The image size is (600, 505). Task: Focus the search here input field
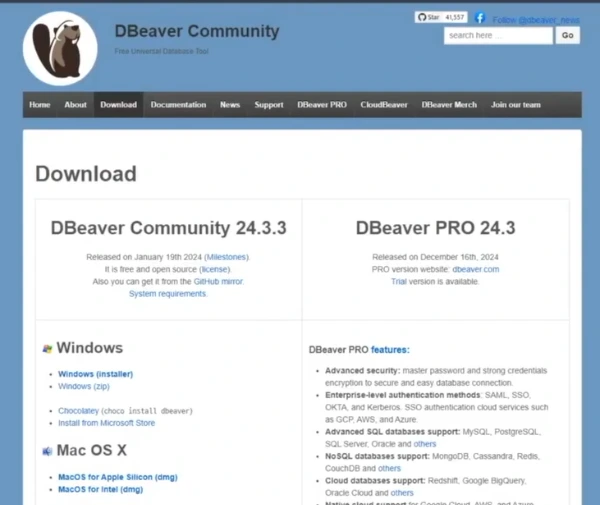pyautogui.click(x=498, y=36)
